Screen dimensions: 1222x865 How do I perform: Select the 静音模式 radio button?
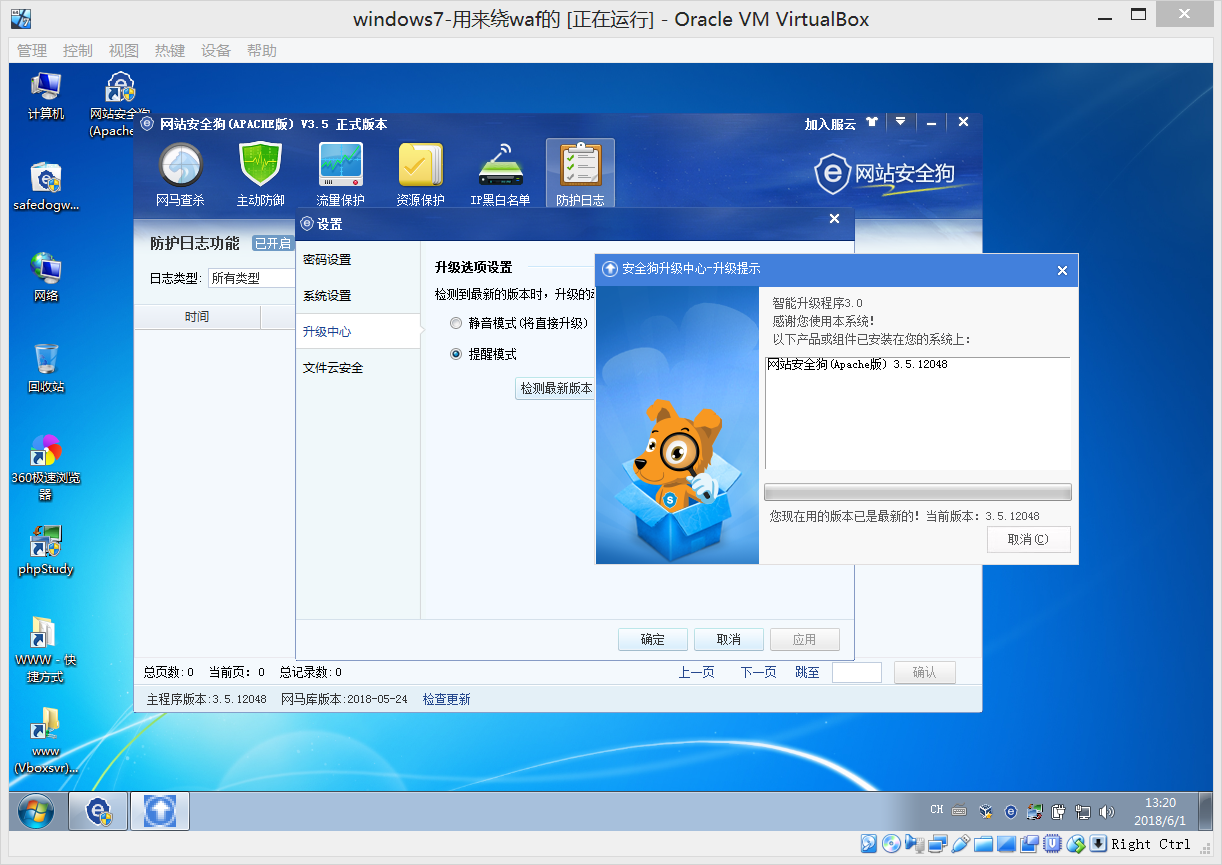click(x=456, y=323)
